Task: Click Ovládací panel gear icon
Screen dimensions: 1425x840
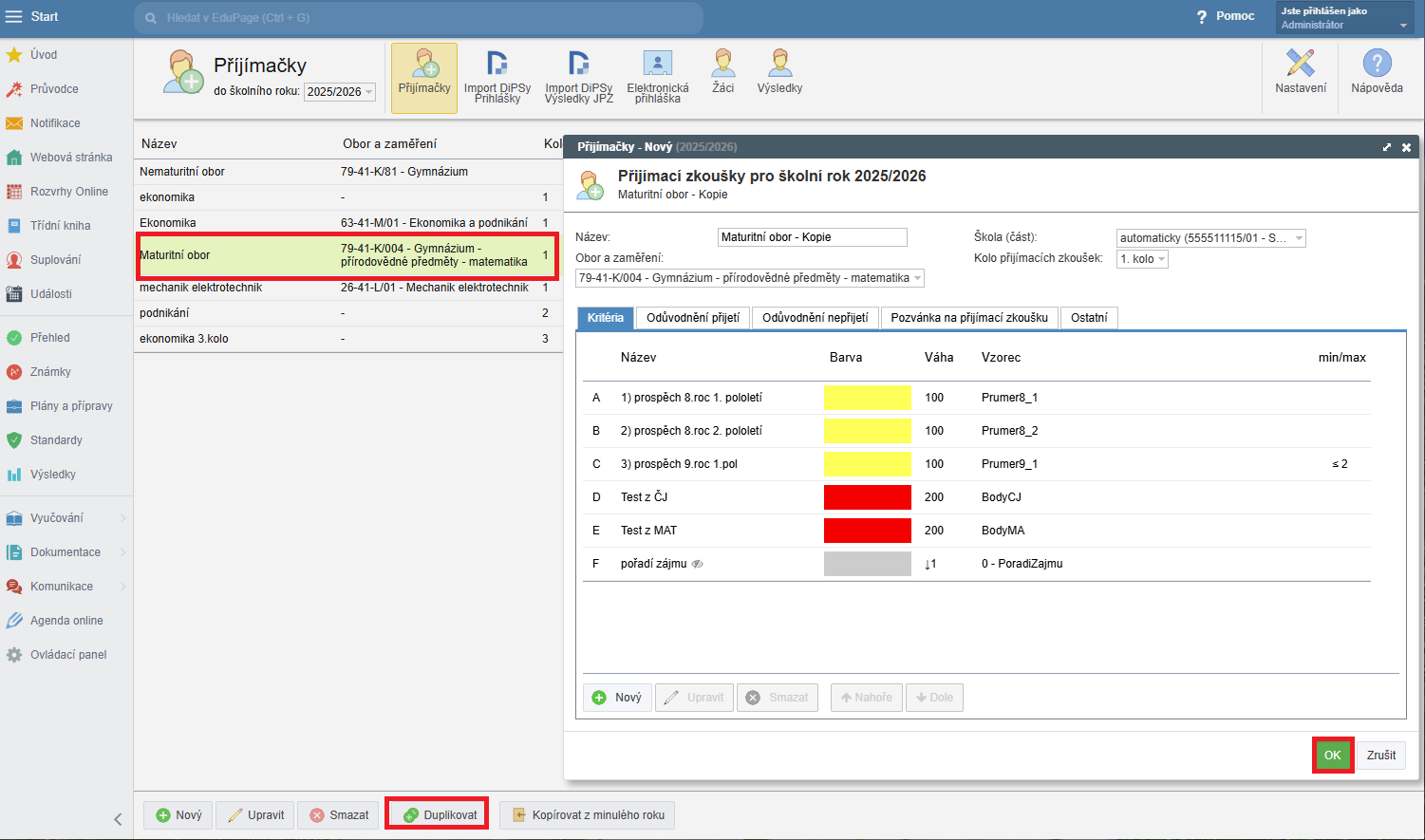Action: (x=14, y=655)
